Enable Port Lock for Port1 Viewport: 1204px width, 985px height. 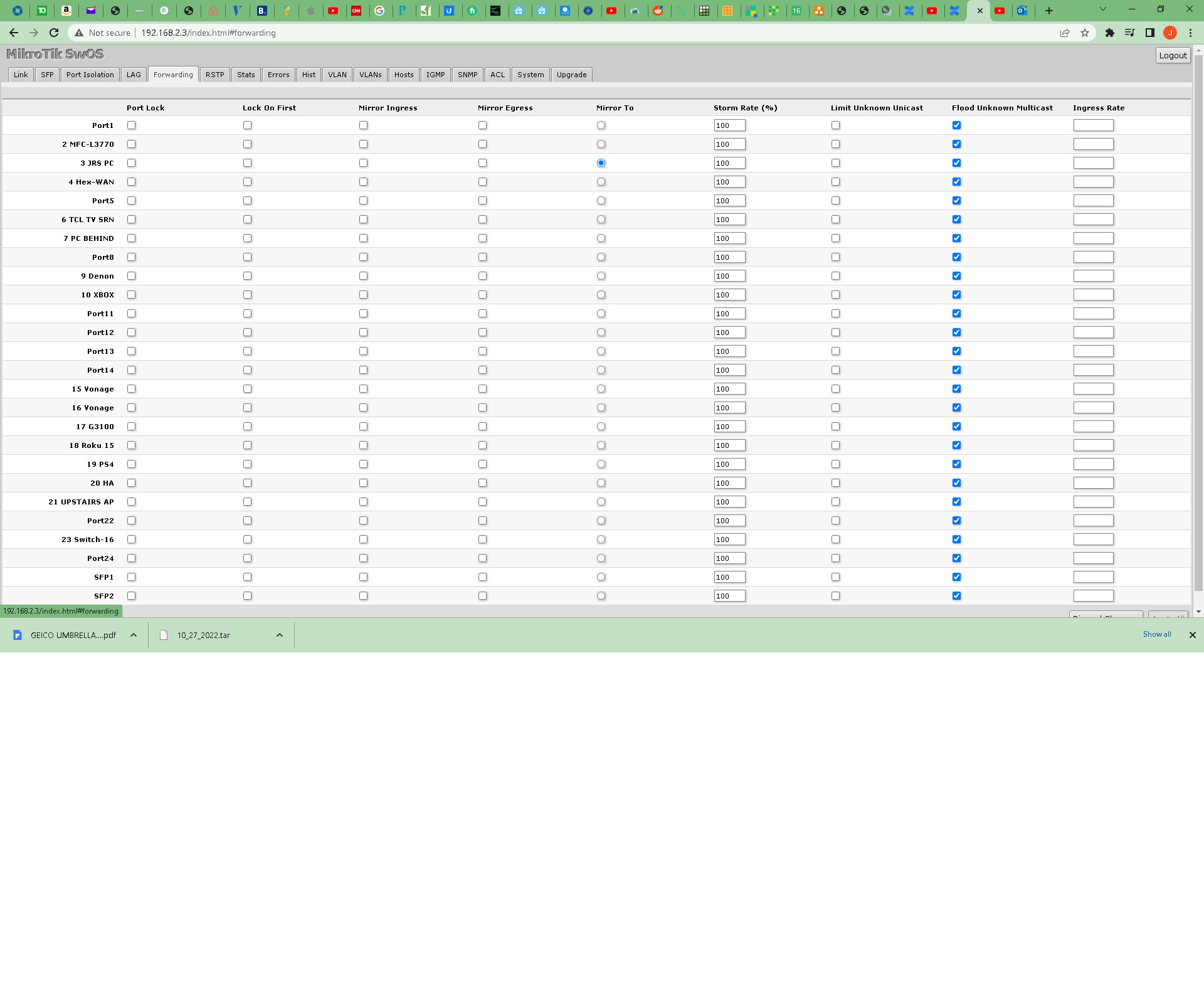[x=132, y=125]
